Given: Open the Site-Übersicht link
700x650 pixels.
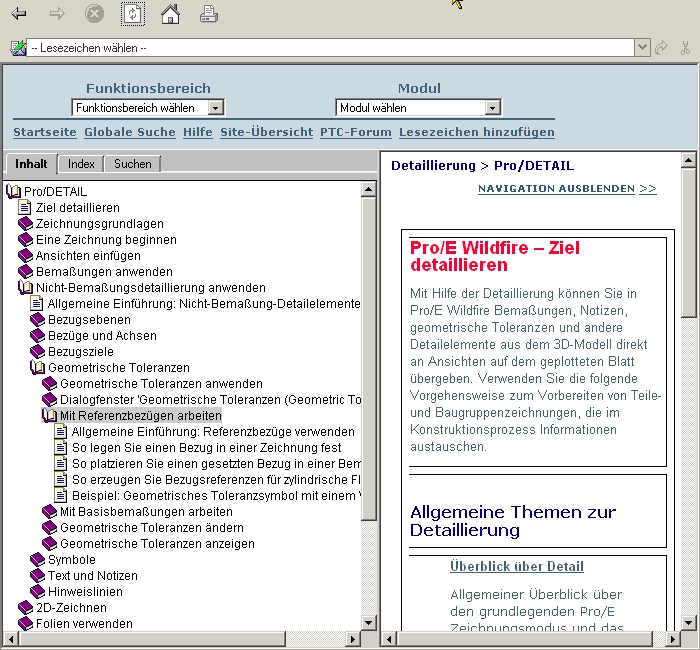Looking at the screenshot, I should 267,132.
